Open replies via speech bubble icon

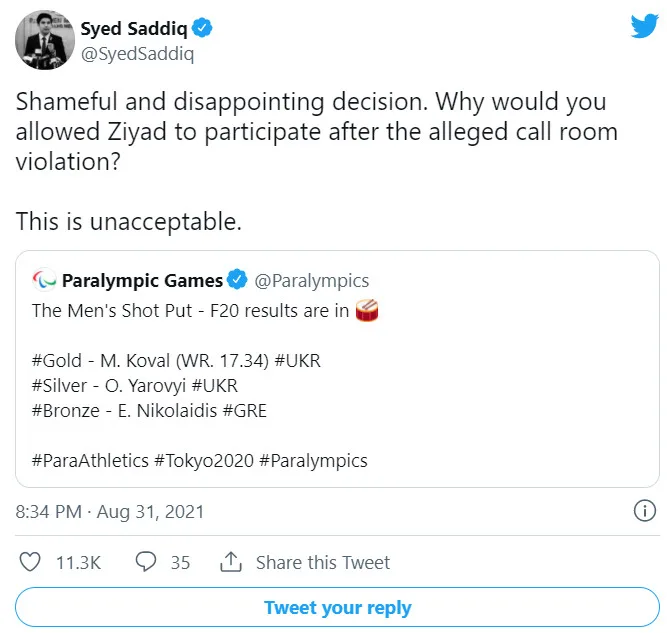(147, 562)
